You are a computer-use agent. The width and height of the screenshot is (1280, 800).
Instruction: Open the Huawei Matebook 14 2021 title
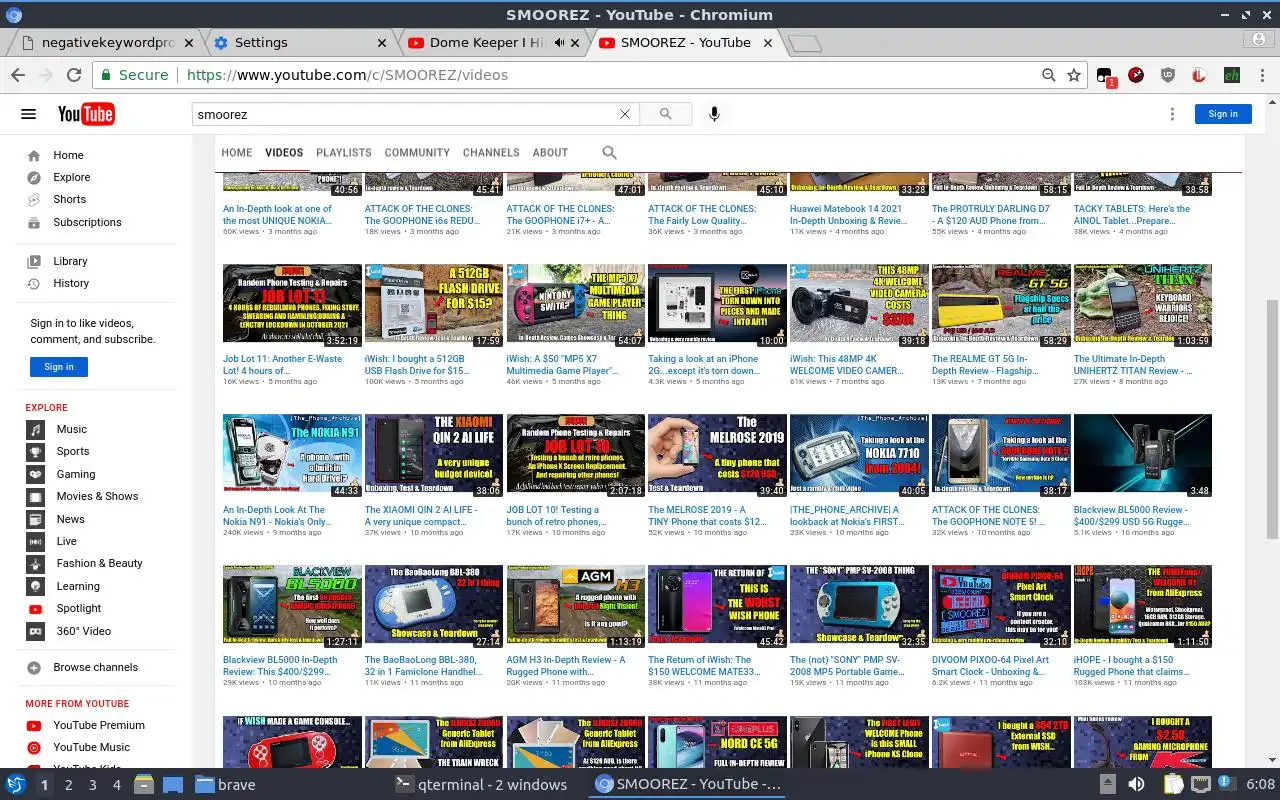pyautogui.click(x=848, y=215)
